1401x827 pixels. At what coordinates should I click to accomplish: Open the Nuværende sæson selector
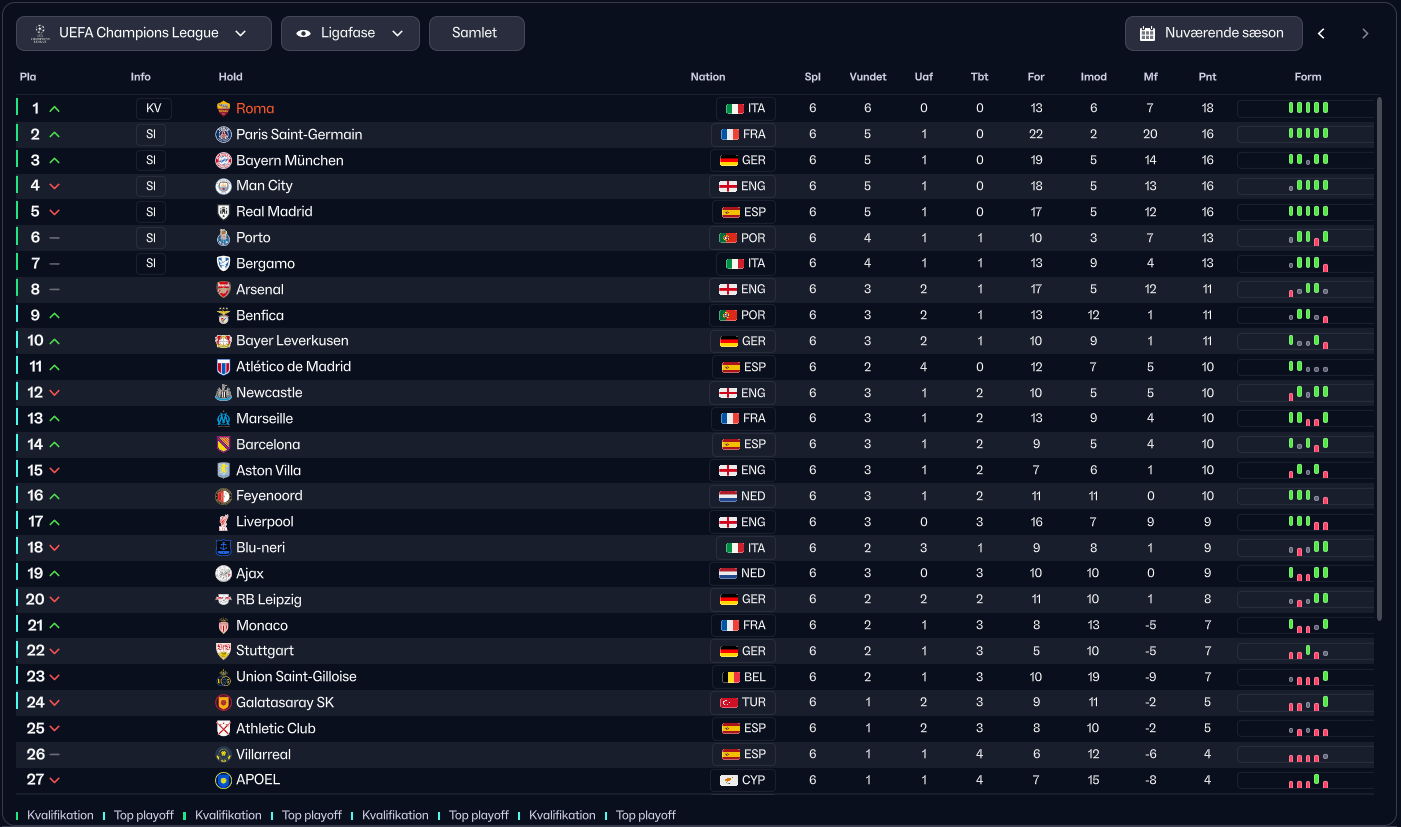click(x=1214, y=33)
